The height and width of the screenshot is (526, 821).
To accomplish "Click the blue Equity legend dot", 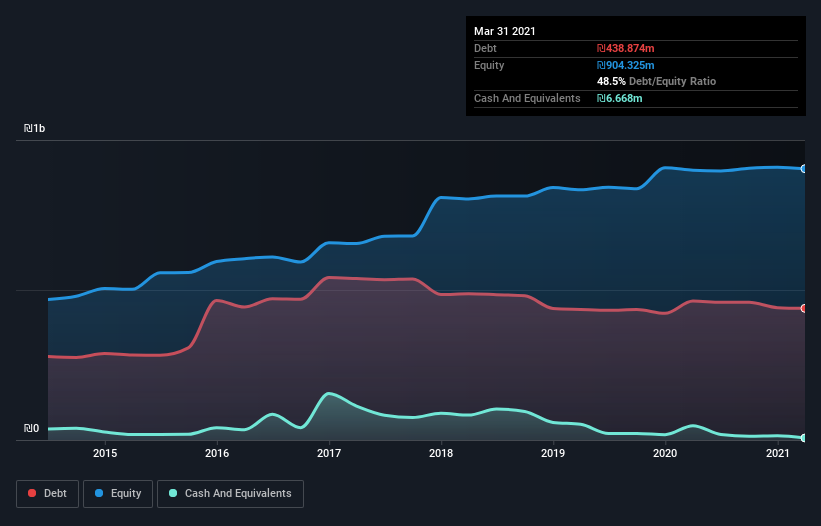I will [x=99, y=493].
